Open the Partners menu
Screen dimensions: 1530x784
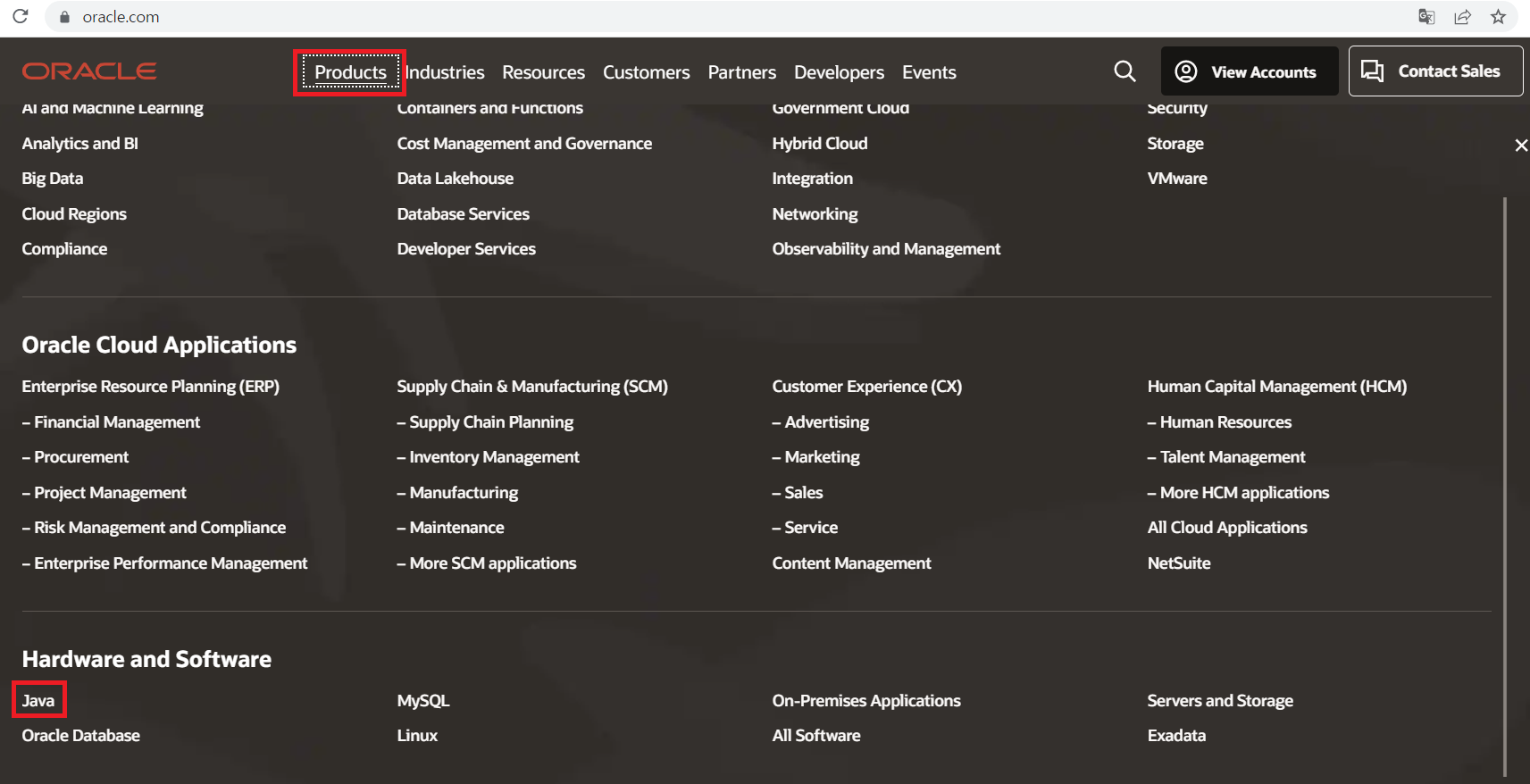click(741, 72)
